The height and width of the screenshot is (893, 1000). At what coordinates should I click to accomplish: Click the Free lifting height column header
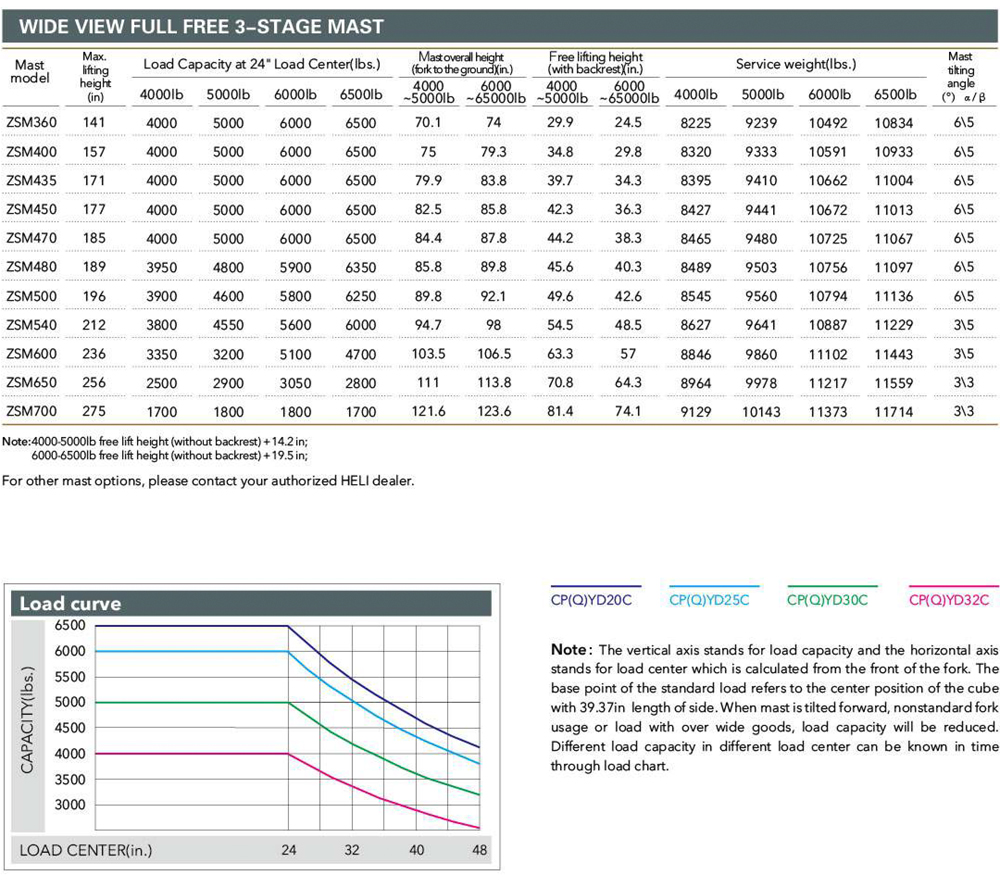596,63
